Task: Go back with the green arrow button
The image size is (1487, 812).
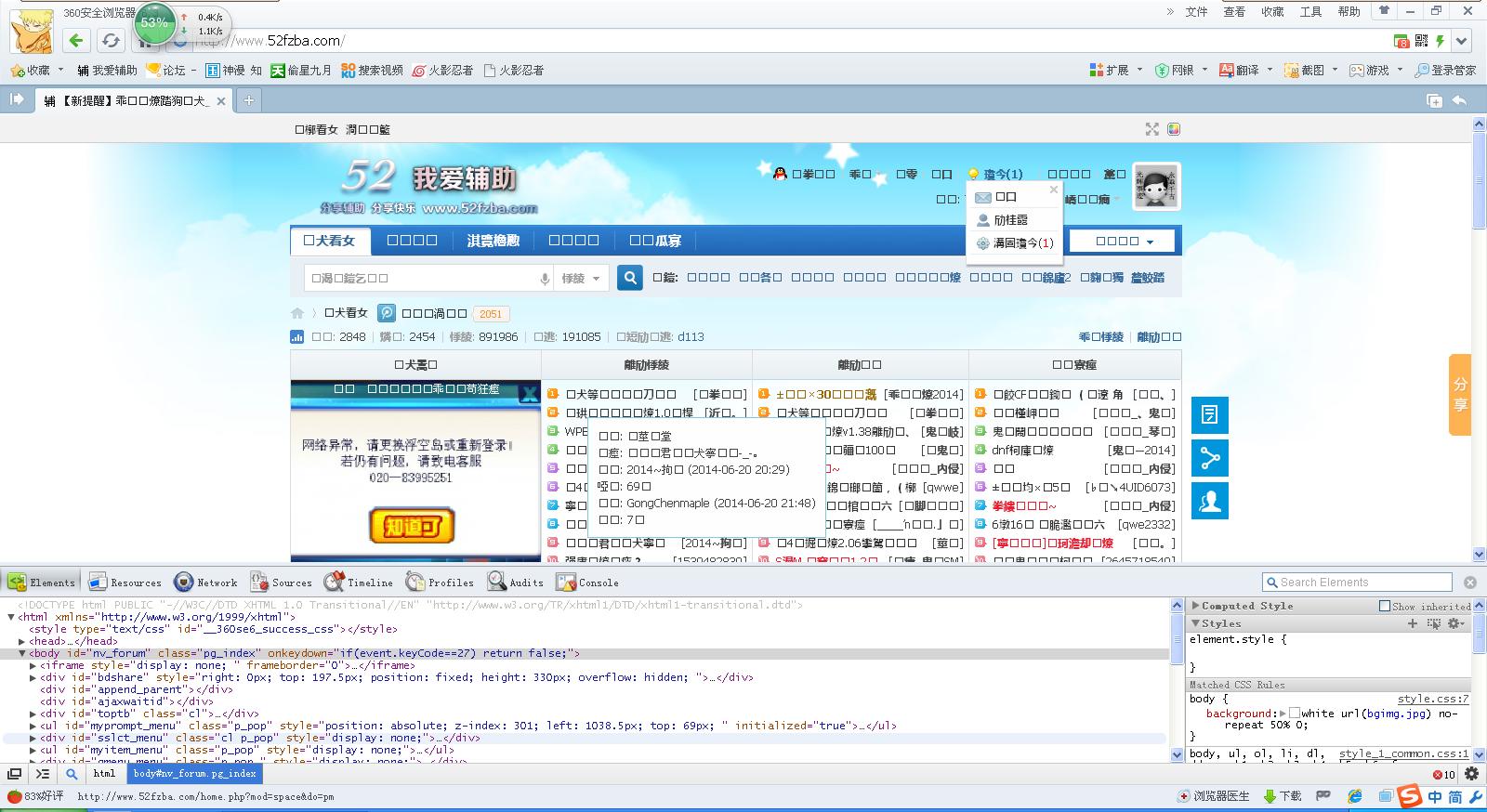Action: point(76,40)
